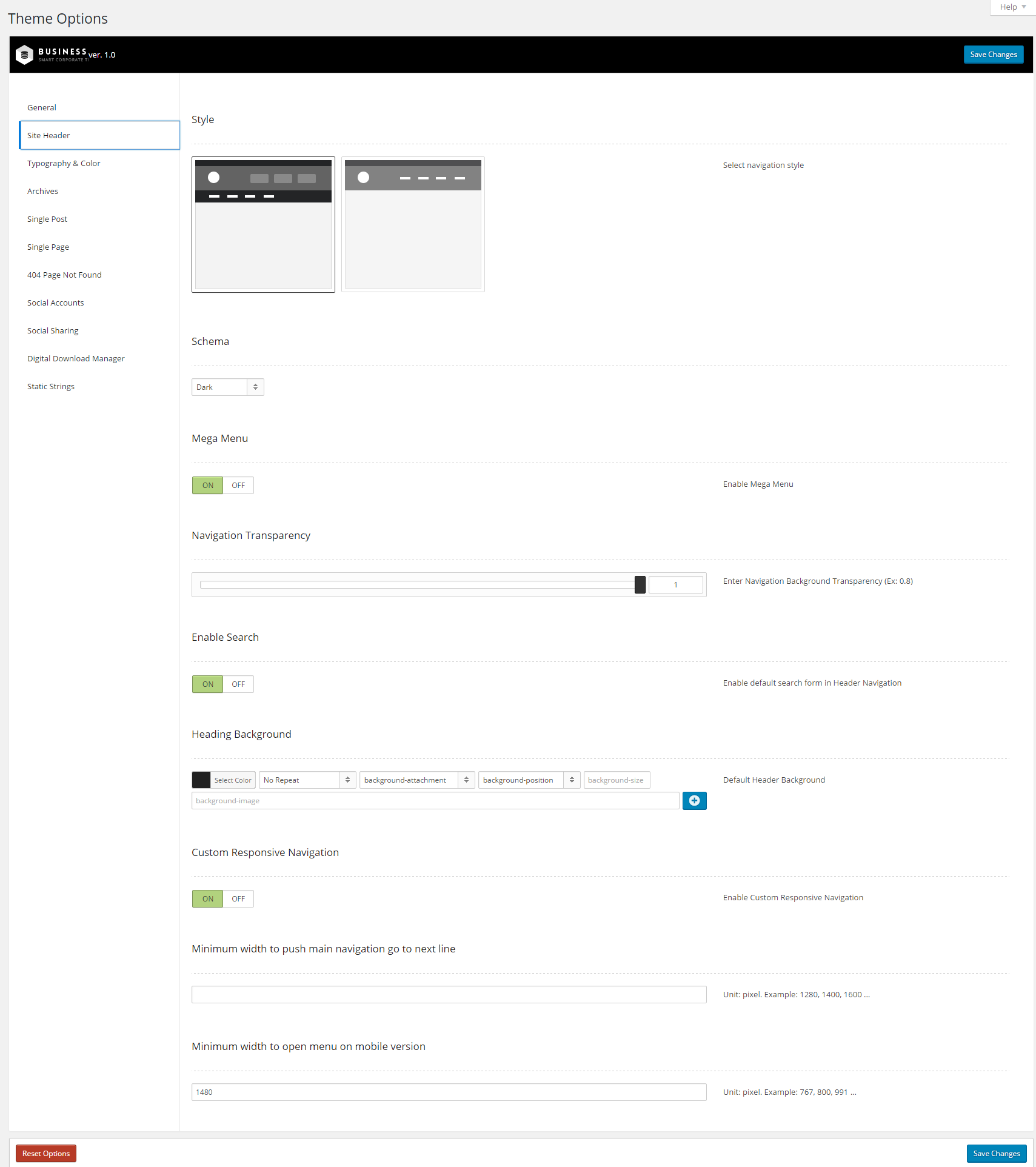Switch to the General settings tab
1036x1167 pixels.
point(42,108)
